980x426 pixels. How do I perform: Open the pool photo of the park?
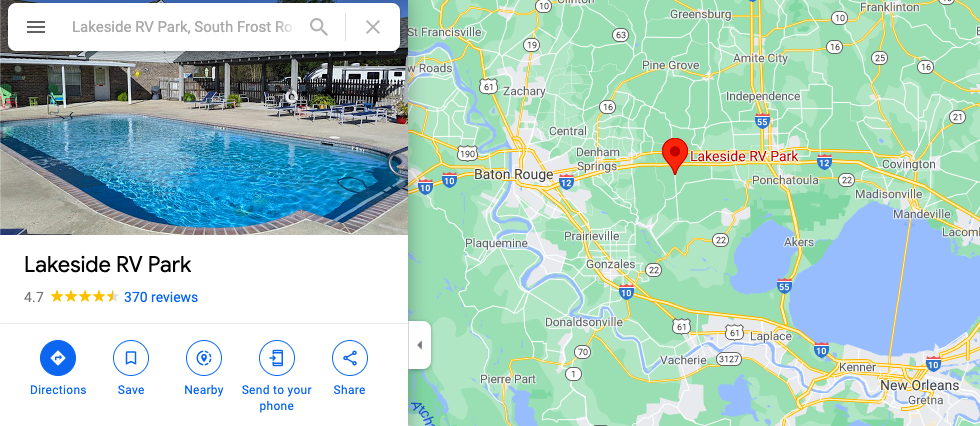point(204,117)
